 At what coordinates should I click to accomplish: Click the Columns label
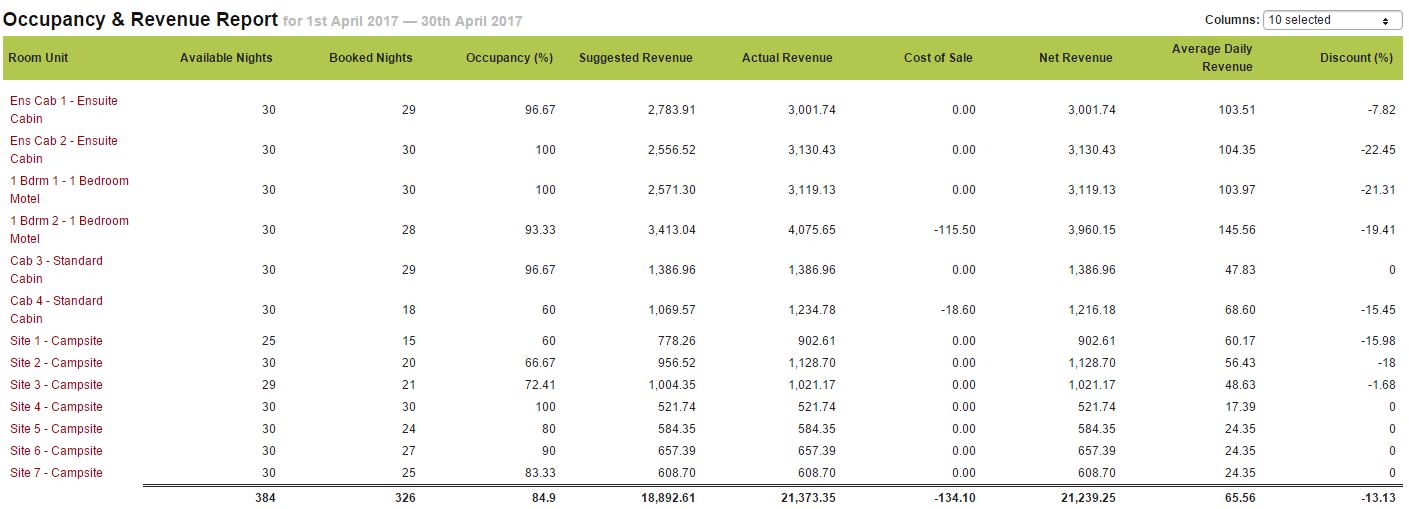click(x=1232, y=20)
